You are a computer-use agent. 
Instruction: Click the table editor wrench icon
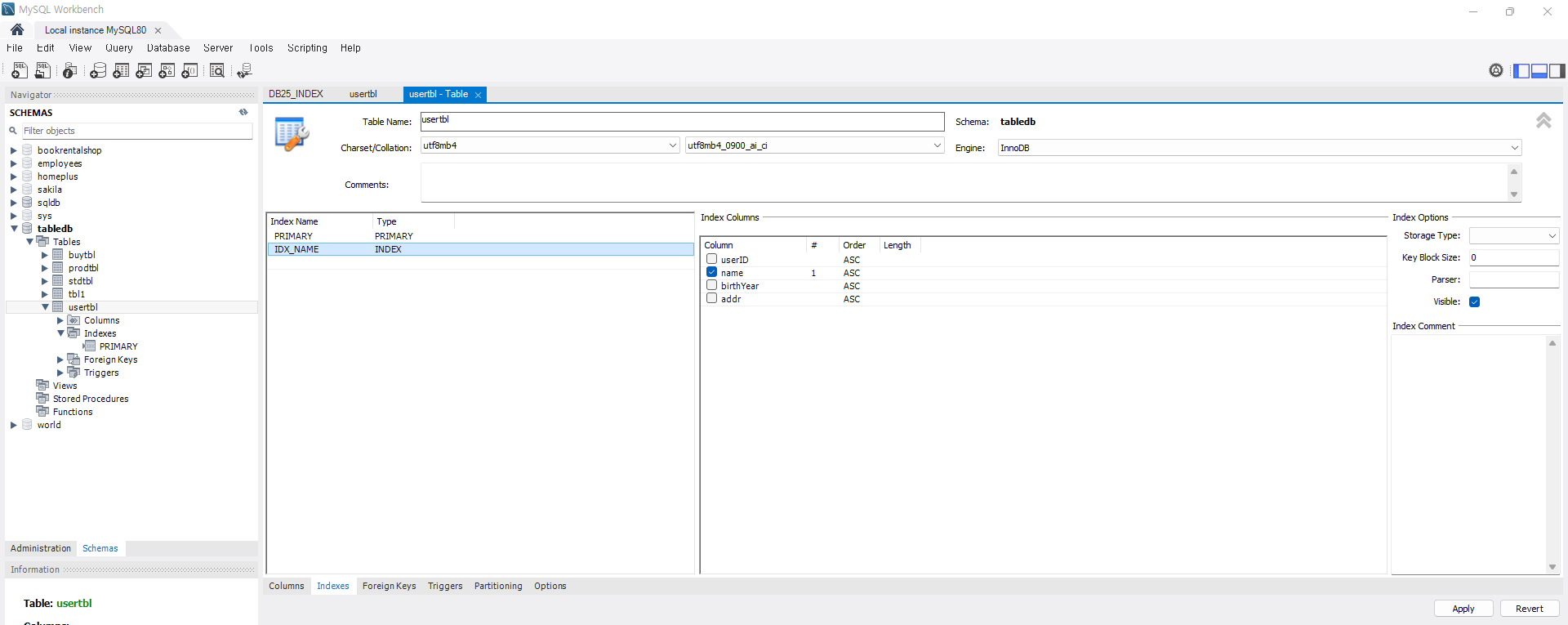pyautogui.click(x=292, y=134)
